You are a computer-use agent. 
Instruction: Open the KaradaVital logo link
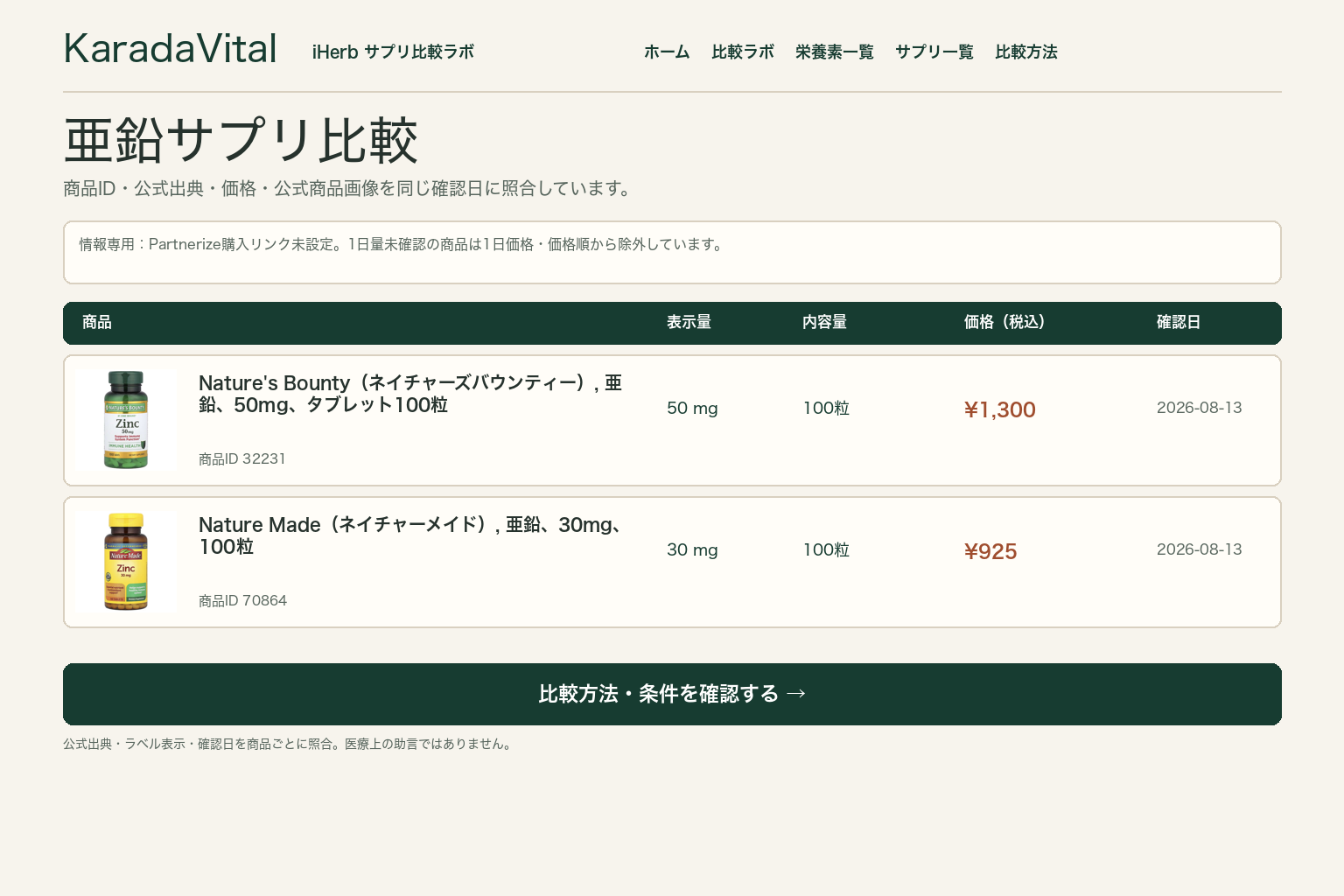(171, 49)
